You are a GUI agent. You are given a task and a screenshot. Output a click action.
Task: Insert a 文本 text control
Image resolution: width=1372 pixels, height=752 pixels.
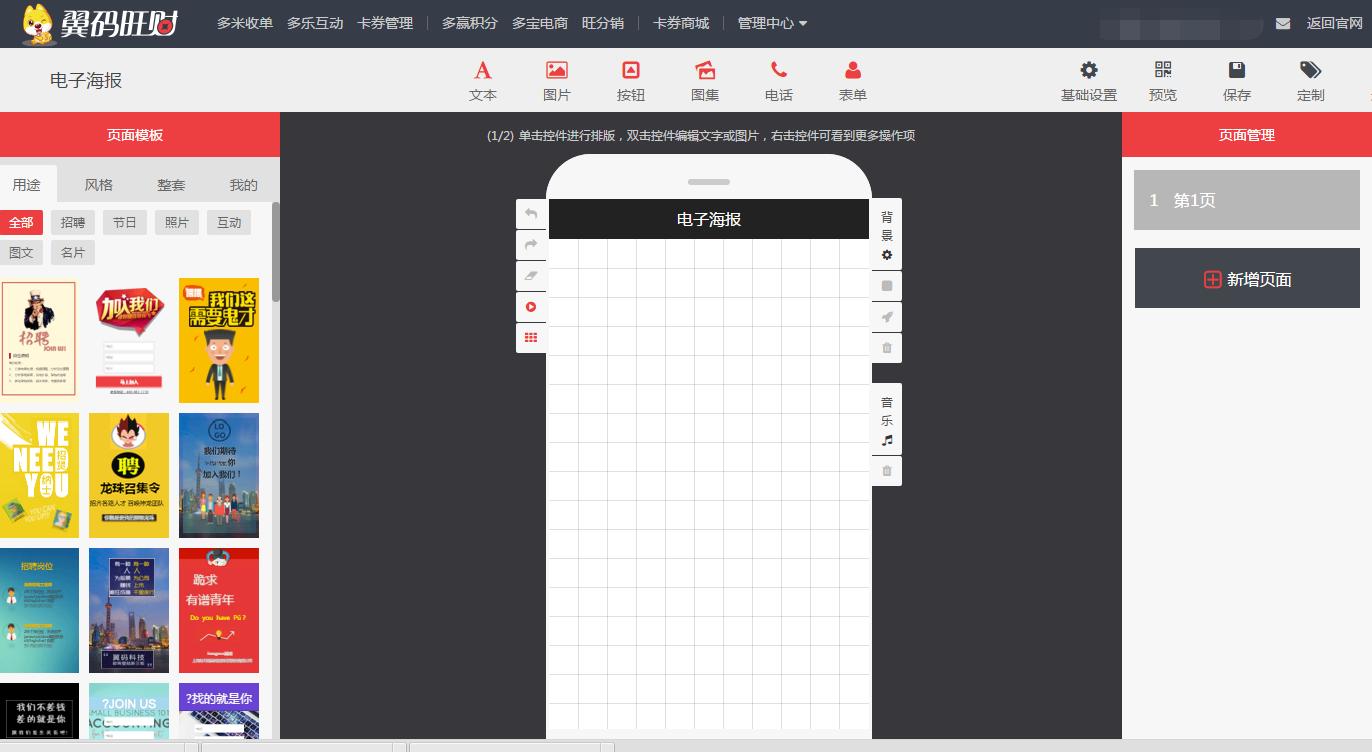[x=483, y=81]
